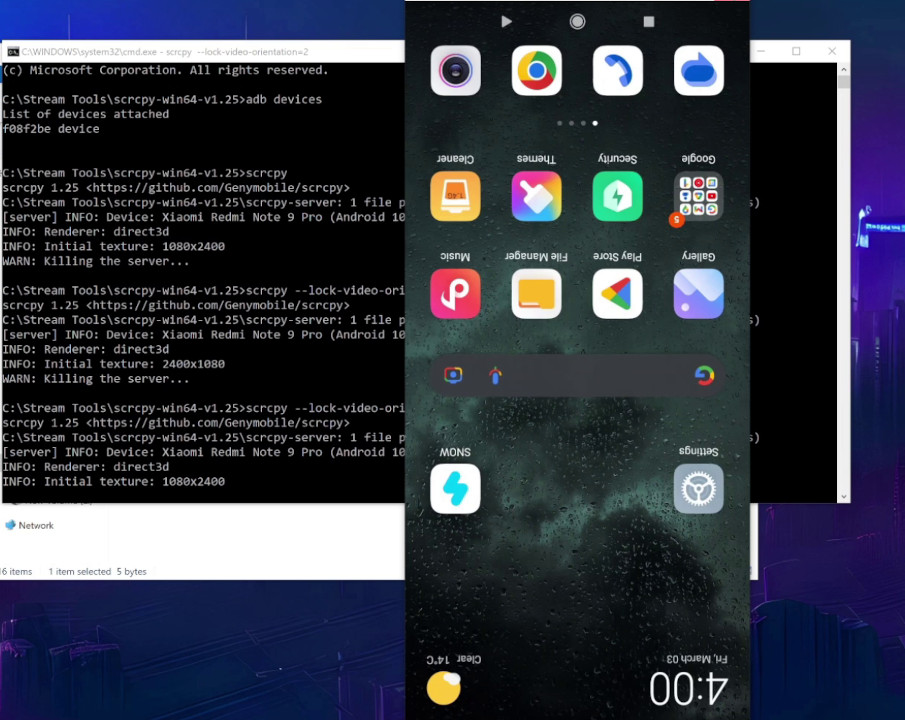Click the first 'WARN: Killing the server...' line
The height and width of the screenshot is (720, 905).
(x=96, y=262)
